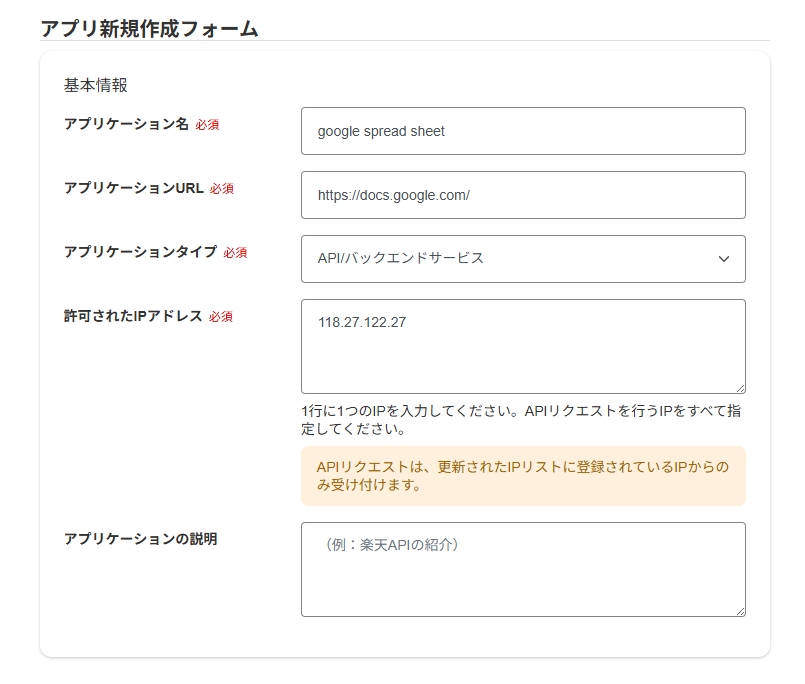Screen dimensions: 805x684
Task: Click the アプリ新規作成フォーム page title
Action: [x=149, y=28]
